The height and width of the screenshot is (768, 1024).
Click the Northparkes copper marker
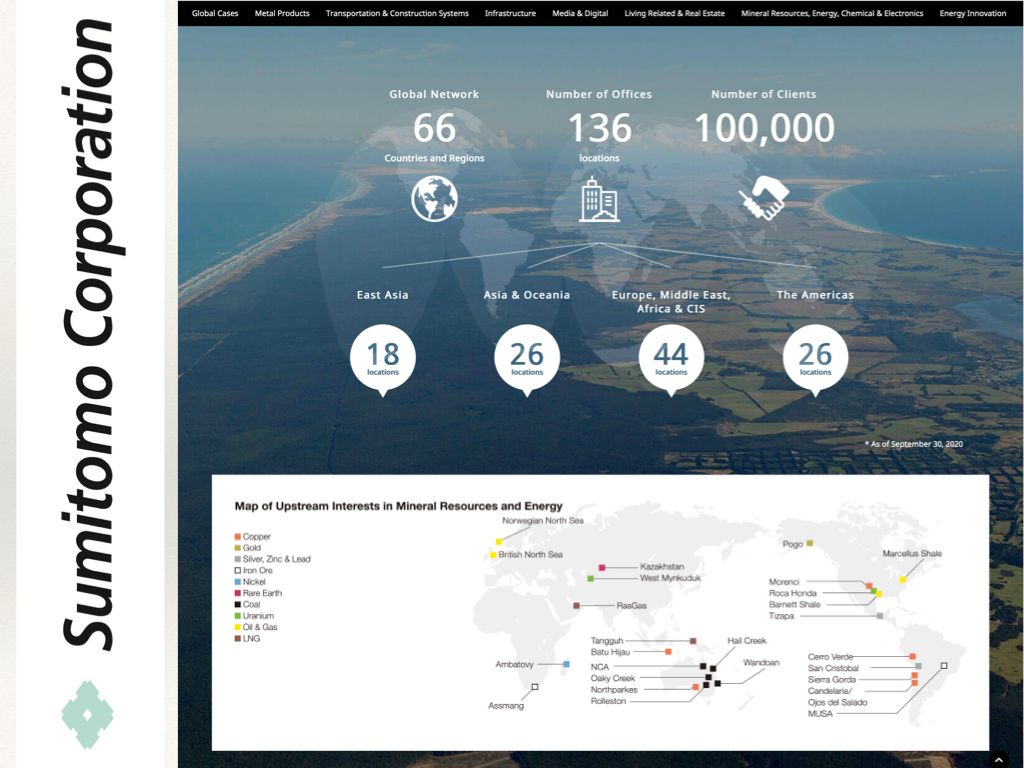click(696, 687)
